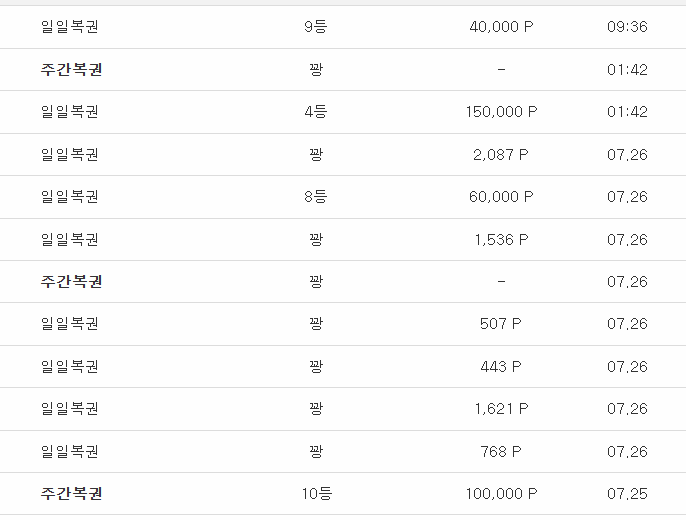Click the 10등 rank cell
The image size is (686, 520).
(x=316, y=494)
